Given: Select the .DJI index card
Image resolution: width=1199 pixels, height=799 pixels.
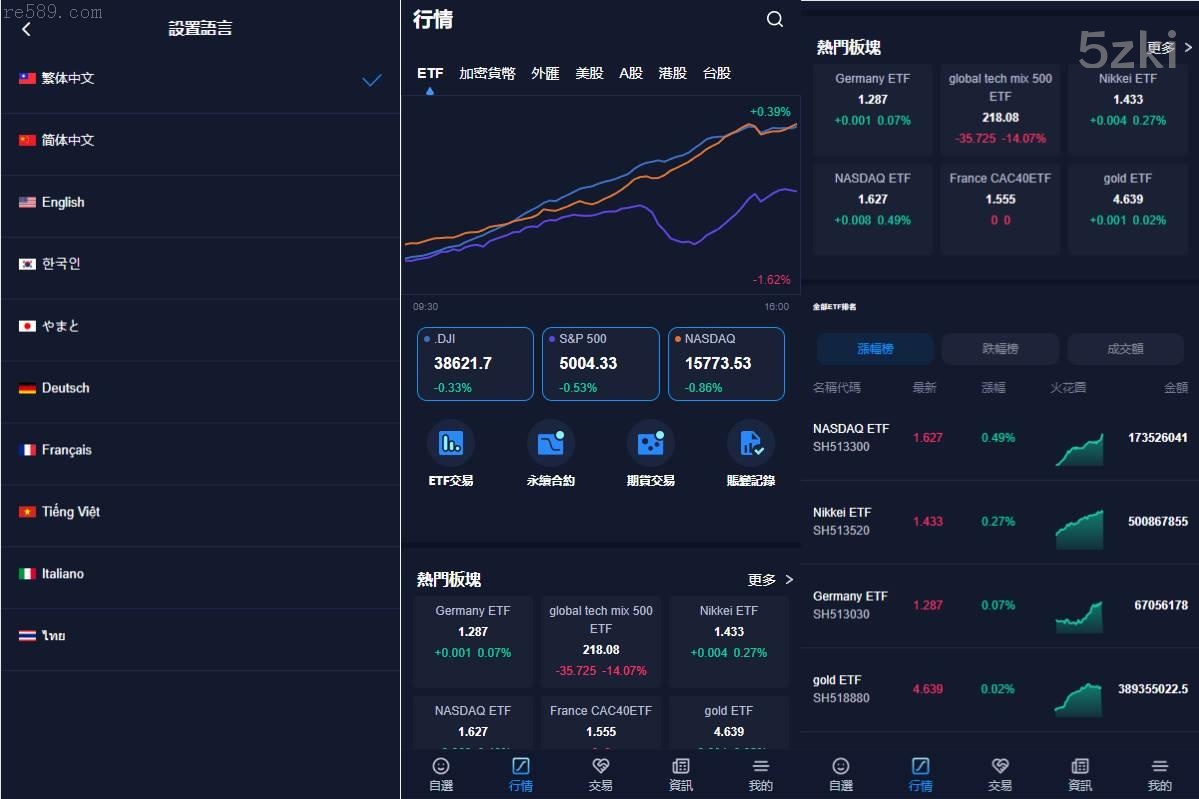Looking at the screenshot, I should point(475,364).
